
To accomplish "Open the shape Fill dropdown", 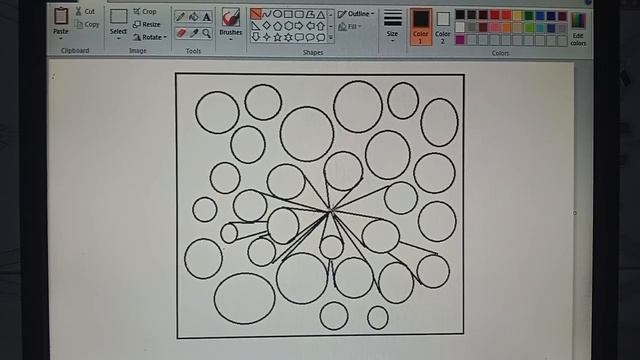I will (350, 27).
